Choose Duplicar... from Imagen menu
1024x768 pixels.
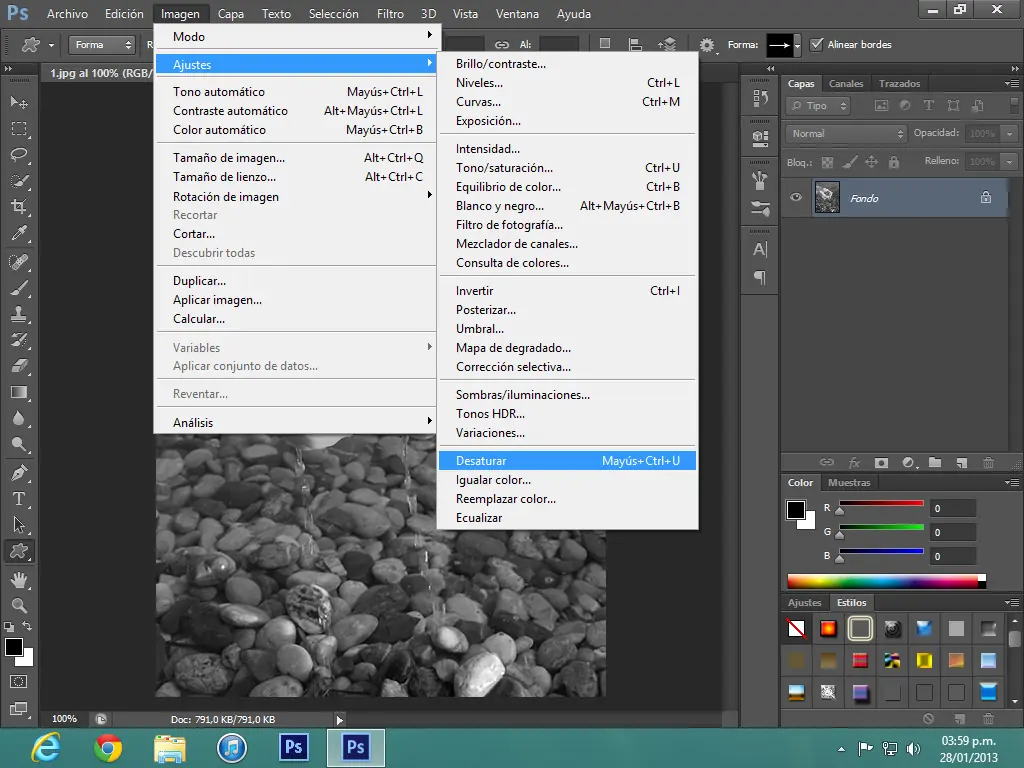point(296,281)
